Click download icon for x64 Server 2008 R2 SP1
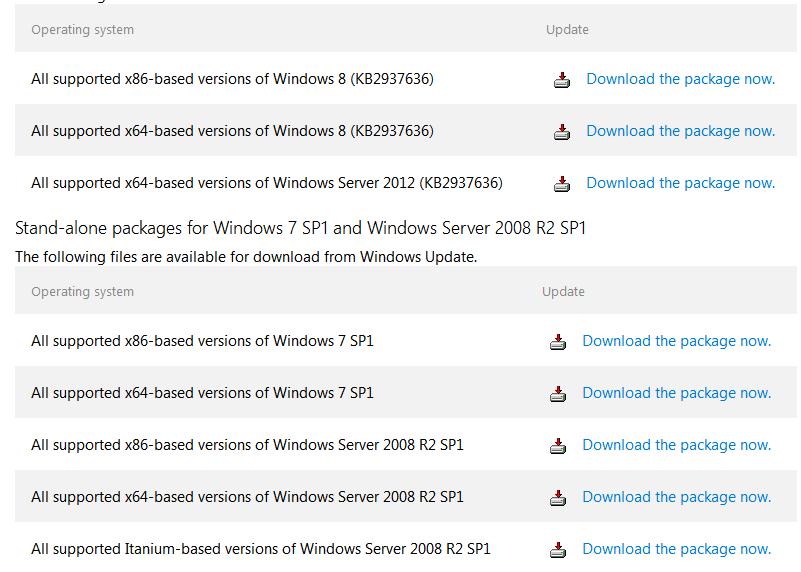The height and width of the screenshot is (572, 801). [x=558, y=498]
